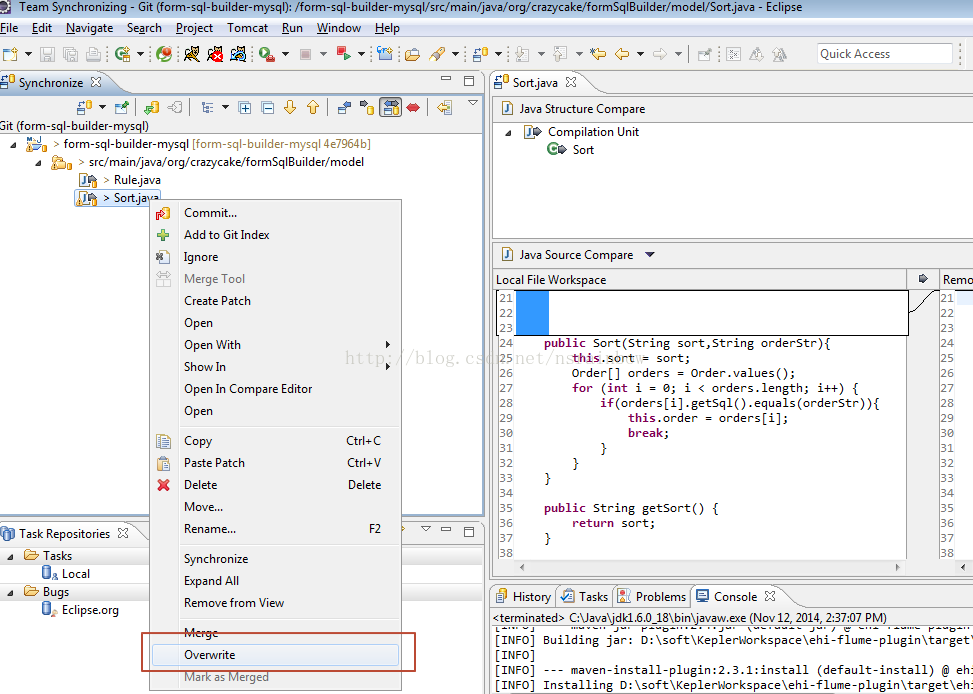Choose Overwrite from the context menu
The width and height of the screenshot is (973, 694).
pos(276,655)
